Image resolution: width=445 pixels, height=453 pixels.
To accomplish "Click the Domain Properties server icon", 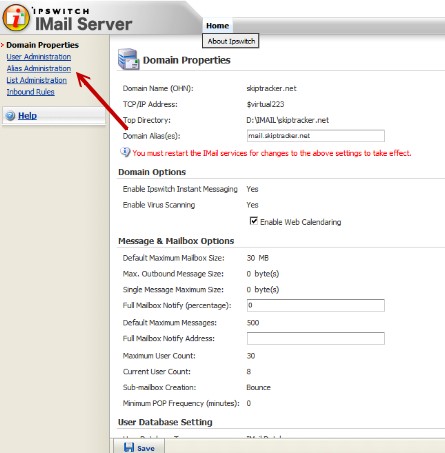I will point(128,59).
